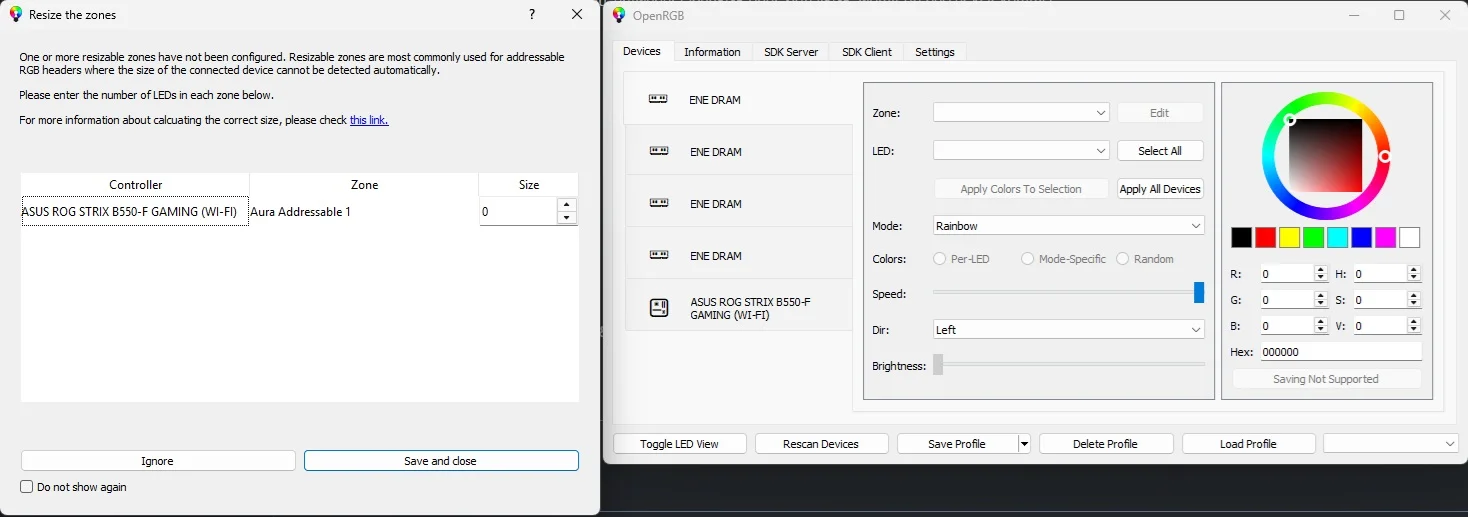Select the second ENE DRAM device
The image size is (1468, 517).
coord(738,152)
